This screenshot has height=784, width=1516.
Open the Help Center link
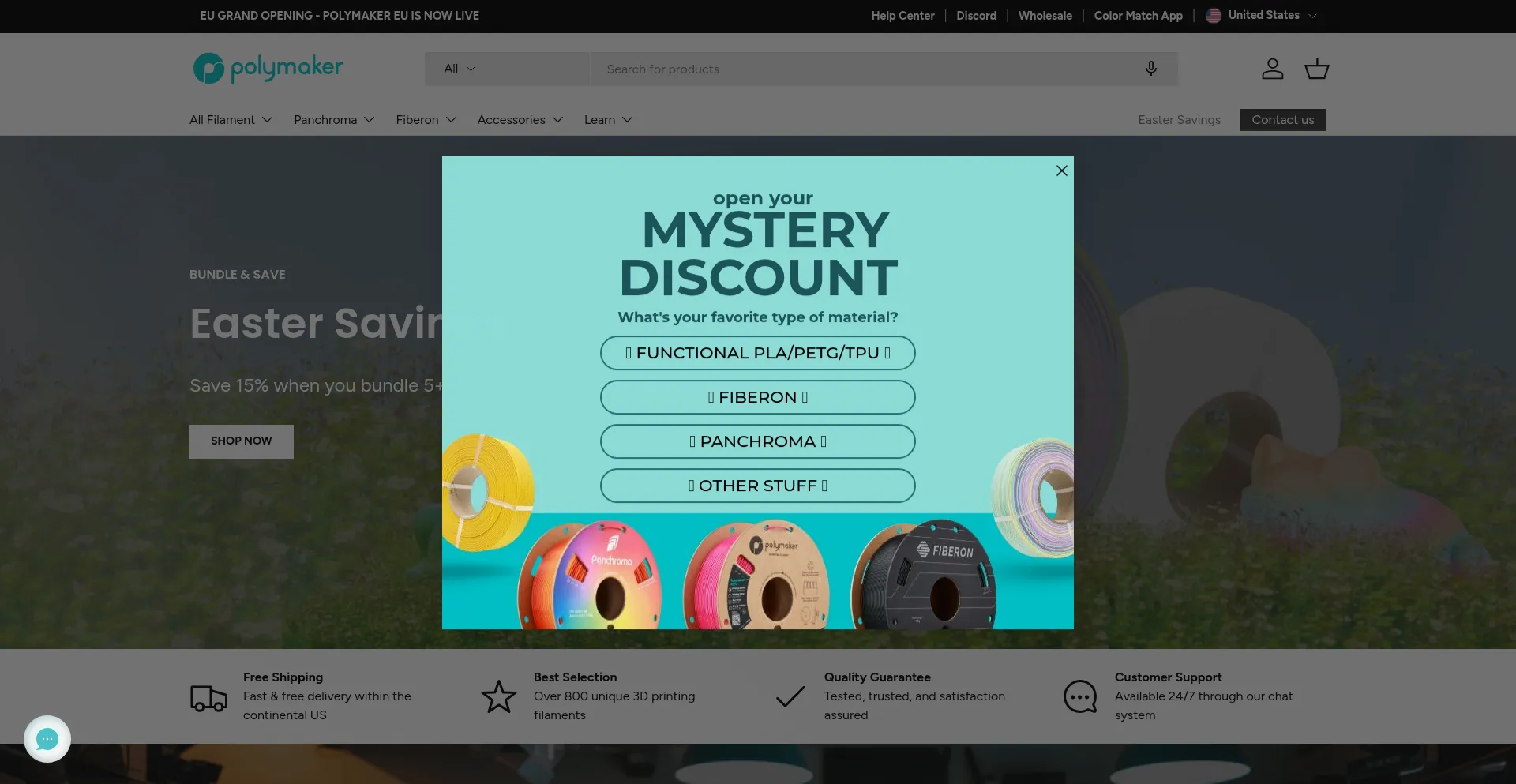902,16
